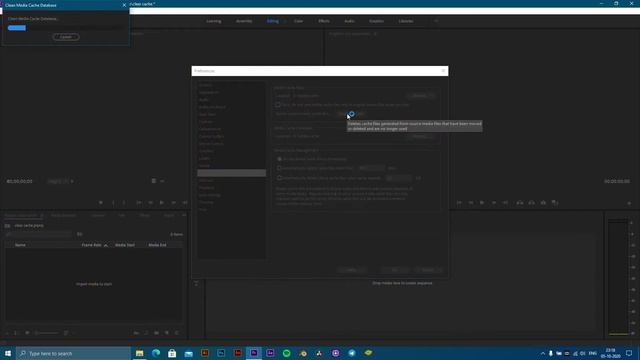Viewport: 640px width, 360px height.
Task: Expand Project panel tabs overflow chevron
Action: tap(184, 215)
